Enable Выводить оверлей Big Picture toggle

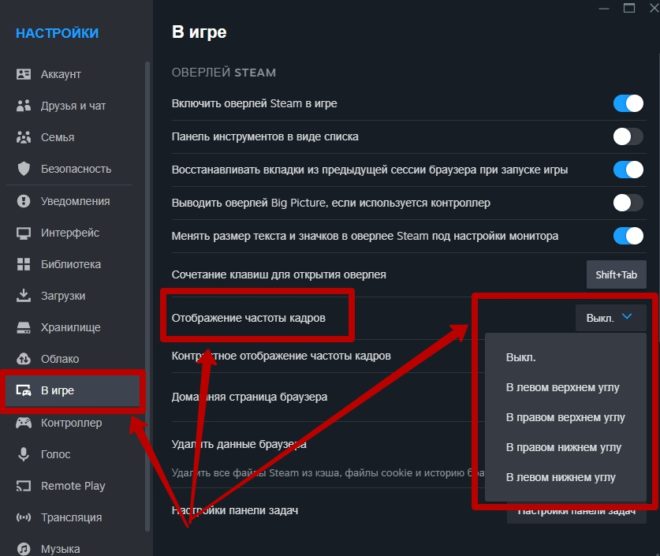tap(628, 203)
